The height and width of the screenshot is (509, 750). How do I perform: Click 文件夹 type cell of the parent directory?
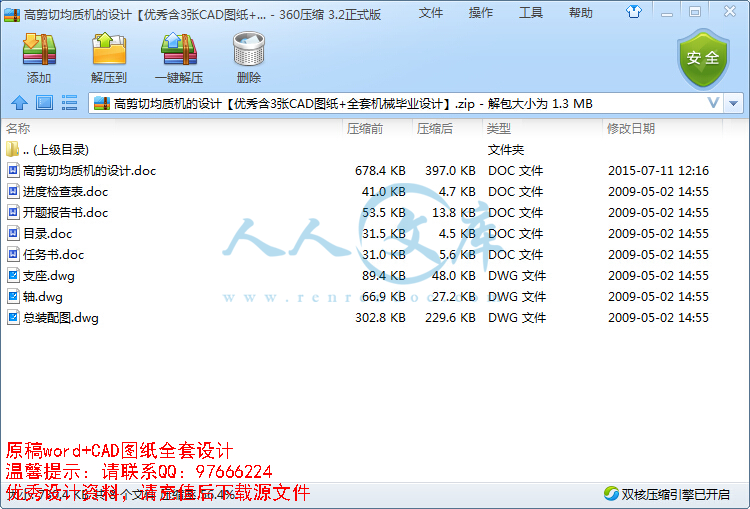[x=506, y=150]
